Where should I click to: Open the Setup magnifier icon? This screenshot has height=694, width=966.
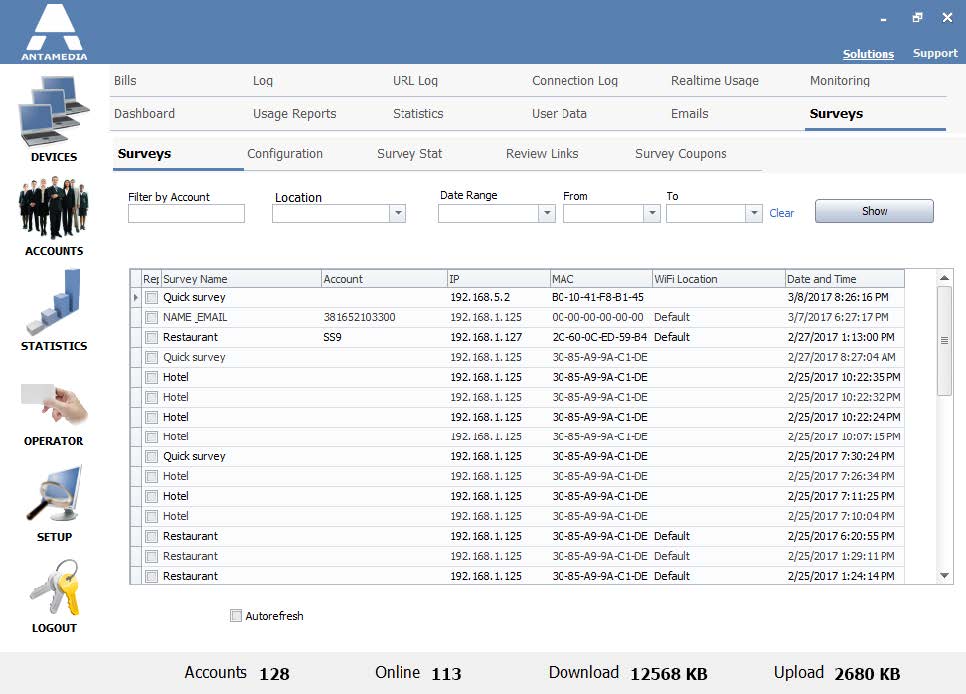point(54,494)
